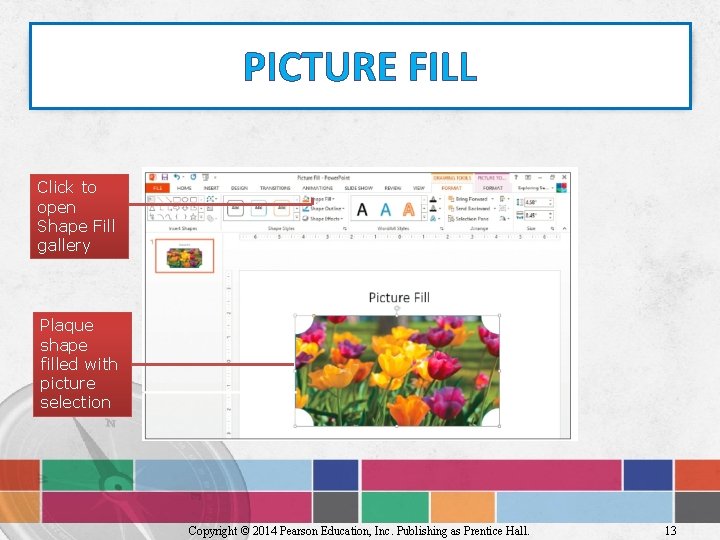Switch to the SLIDE SHOW tab
This screenshot has width=720, height=540.
[x=359, y=188]
